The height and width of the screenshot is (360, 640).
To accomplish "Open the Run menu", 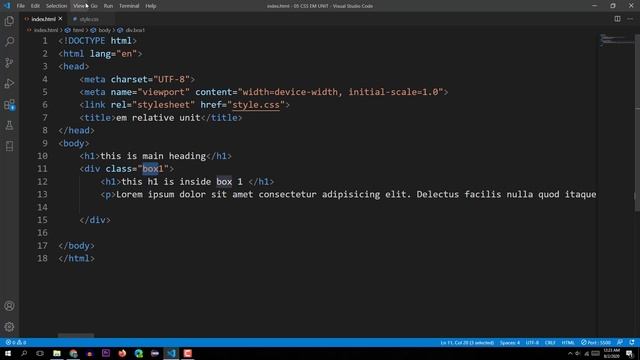I will [108, 6].
